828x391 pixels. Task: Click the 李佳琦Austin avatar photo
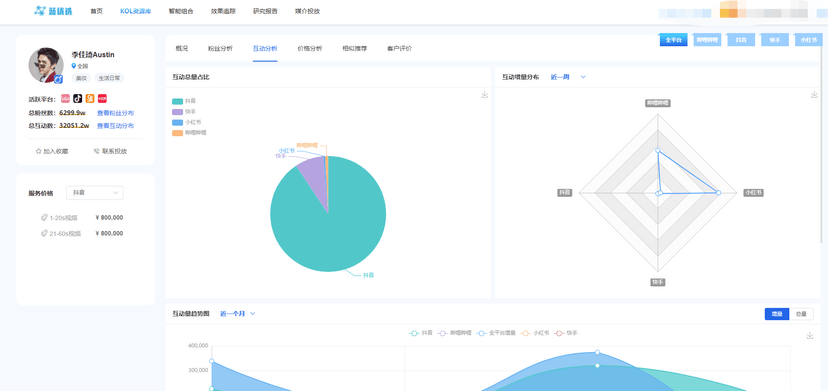click(46, 65)
